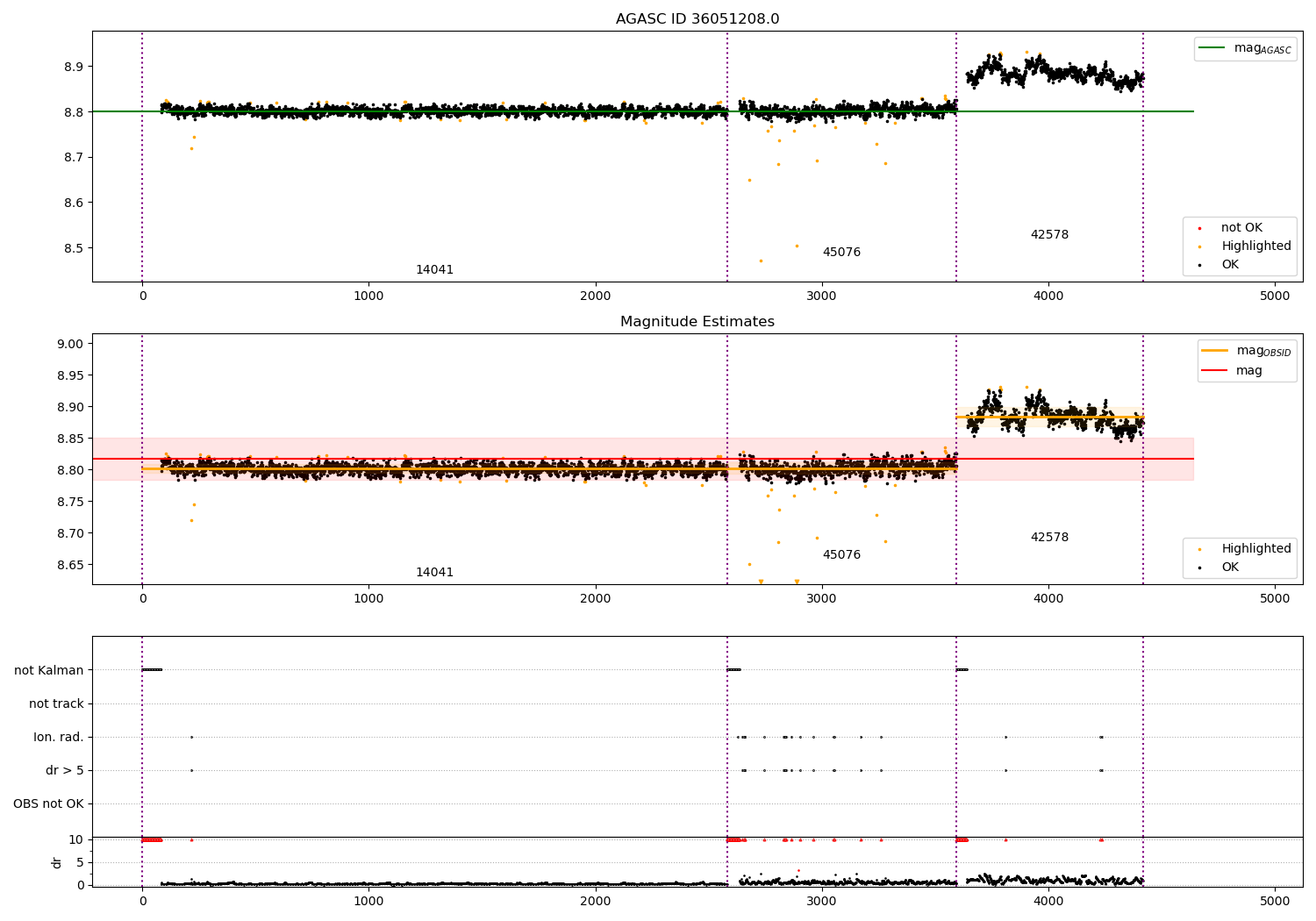Click the red 'mag' legend entry
The image size is (1316, 921).
[x=1233, y=371]
